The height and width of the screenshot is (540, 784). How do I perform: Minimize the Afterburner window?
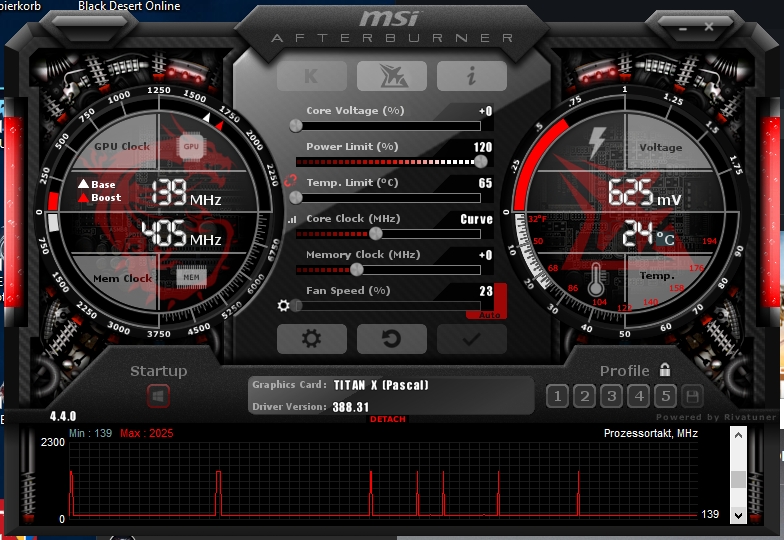(683, 28)
